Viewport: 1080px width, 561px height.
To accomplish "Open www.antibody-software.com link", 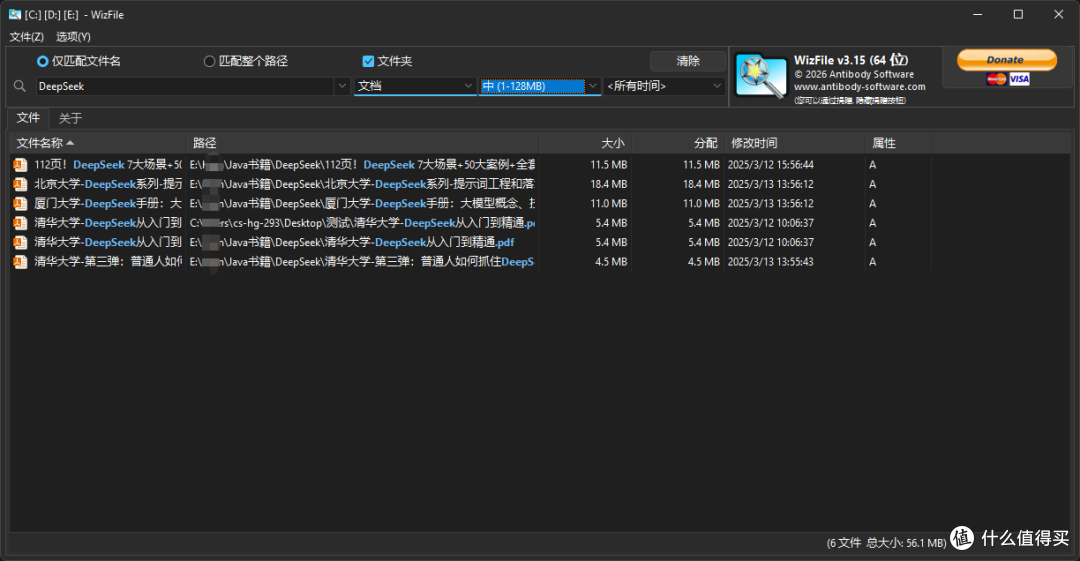I will (860, 87).
